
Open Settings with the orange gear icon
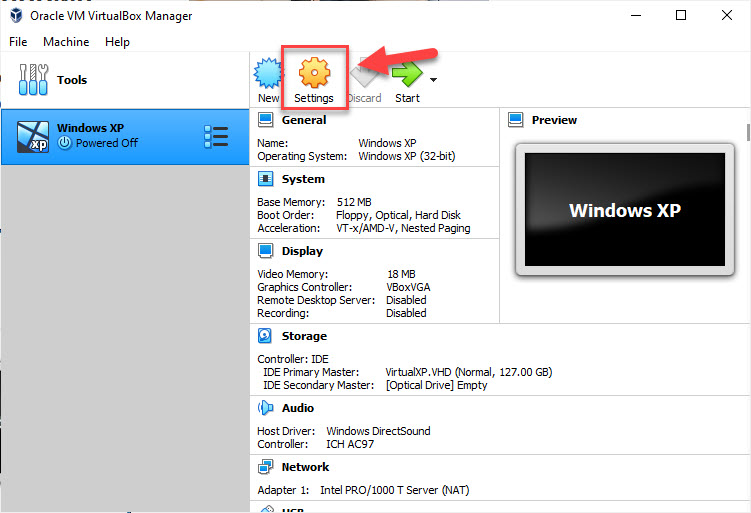[314, 72]
